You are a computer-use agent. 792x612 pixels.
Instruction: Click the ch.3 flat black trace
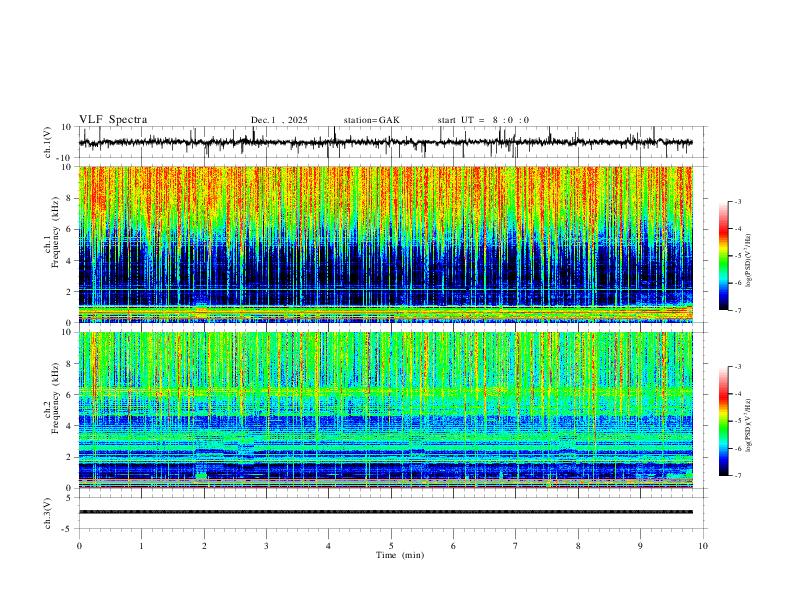tap(386, 512)
